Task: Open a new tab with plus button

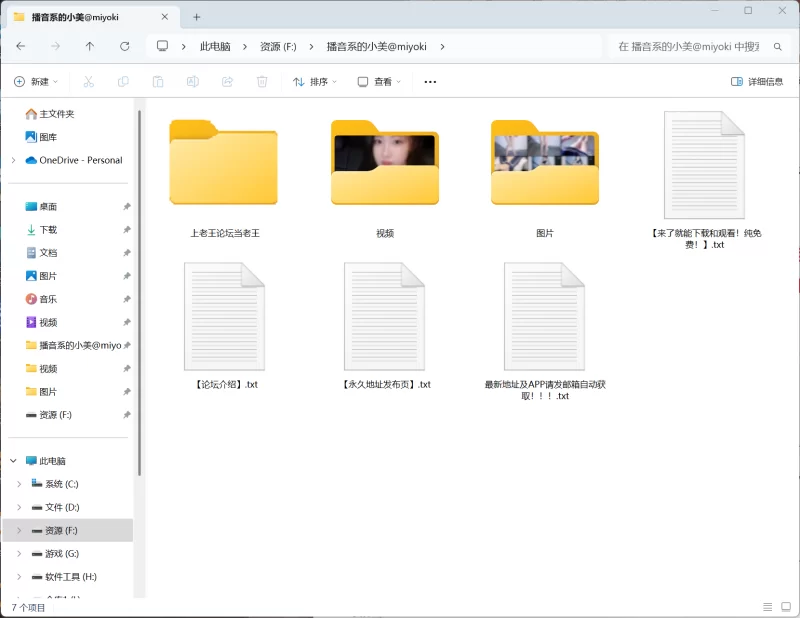Action: coord(196,17)
